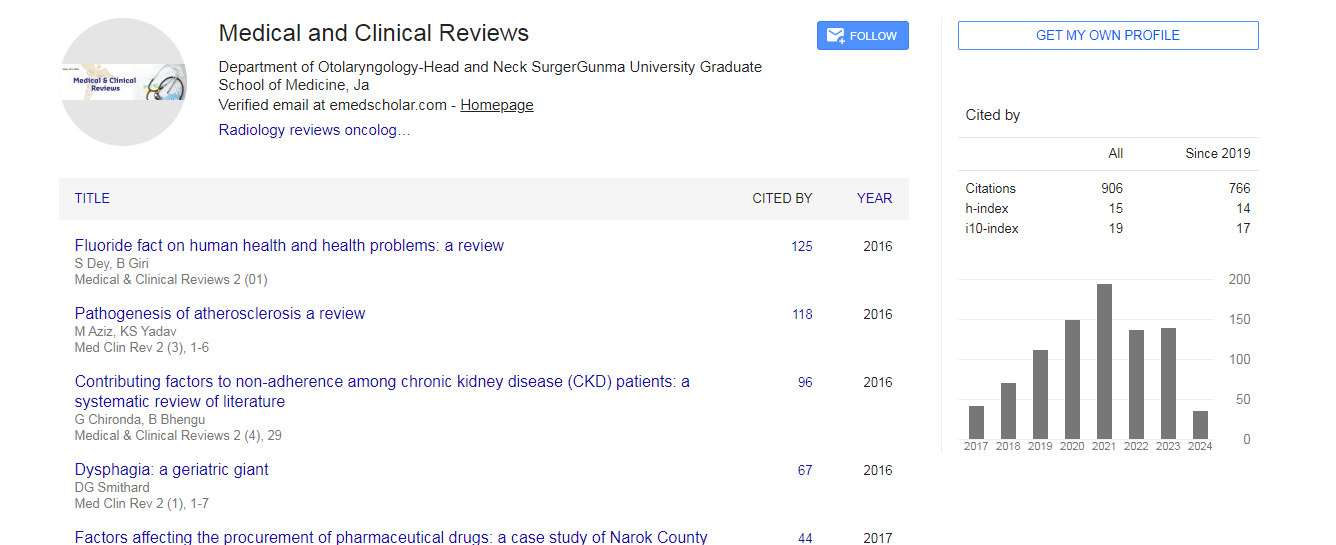The height and width of the screenshot is (545, 1336).
Task: Open the Homepage link
Action: coord(496,105)
